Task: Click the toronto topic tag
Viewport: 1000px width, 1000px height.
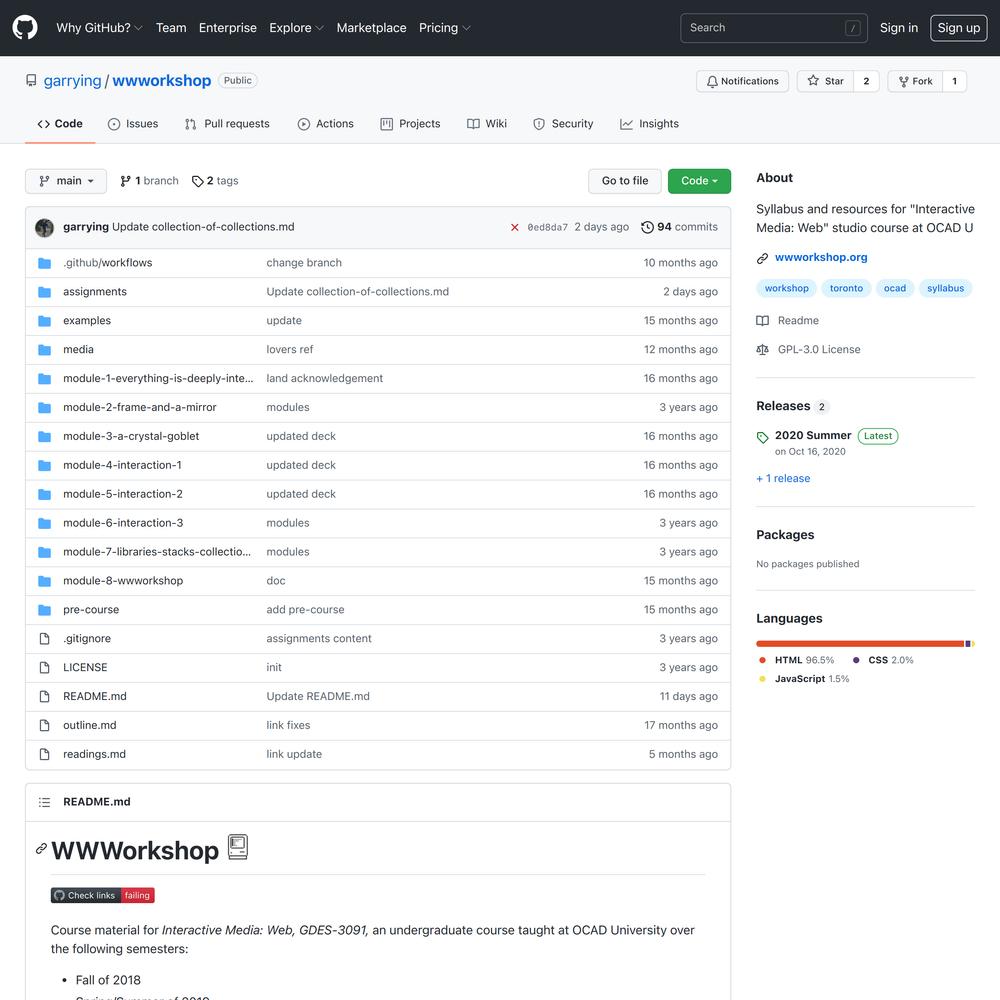Action: 846,288
